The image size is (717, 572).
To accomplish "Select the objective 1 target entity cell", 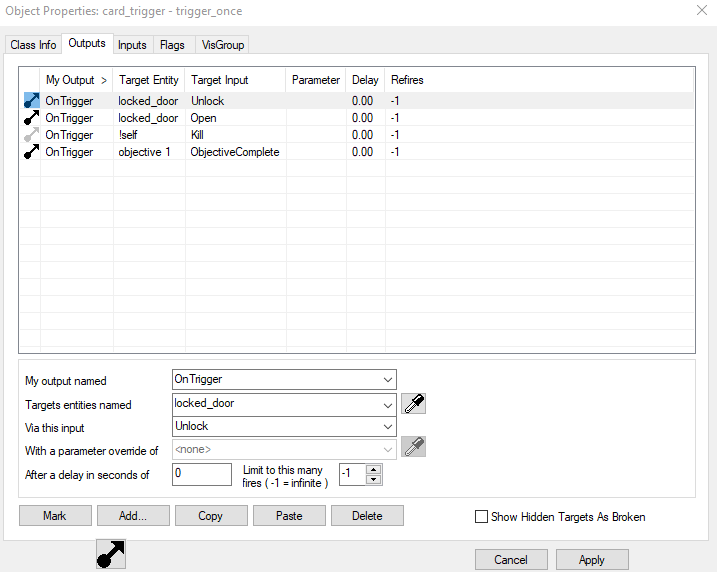I will tap(144, 152).
